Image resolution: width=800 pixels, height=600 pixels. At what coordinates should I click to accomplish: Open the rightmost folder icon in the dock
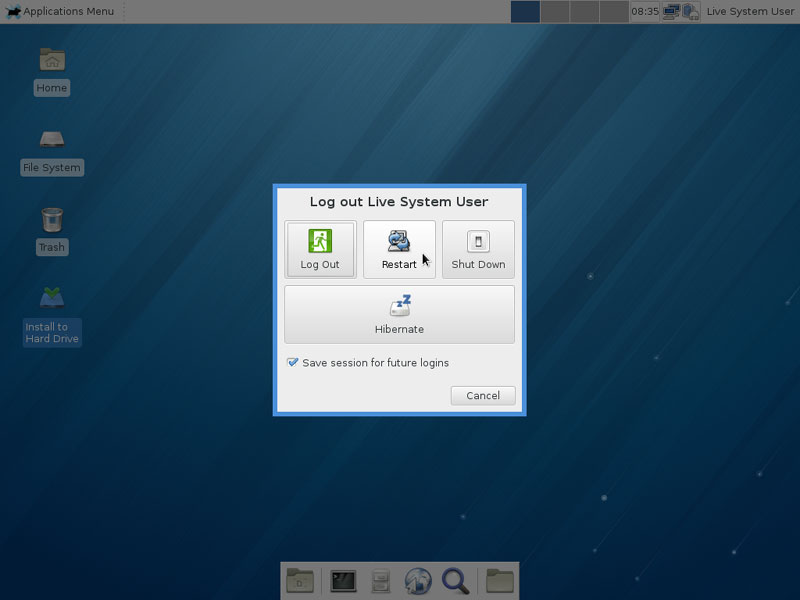(499, 581)
